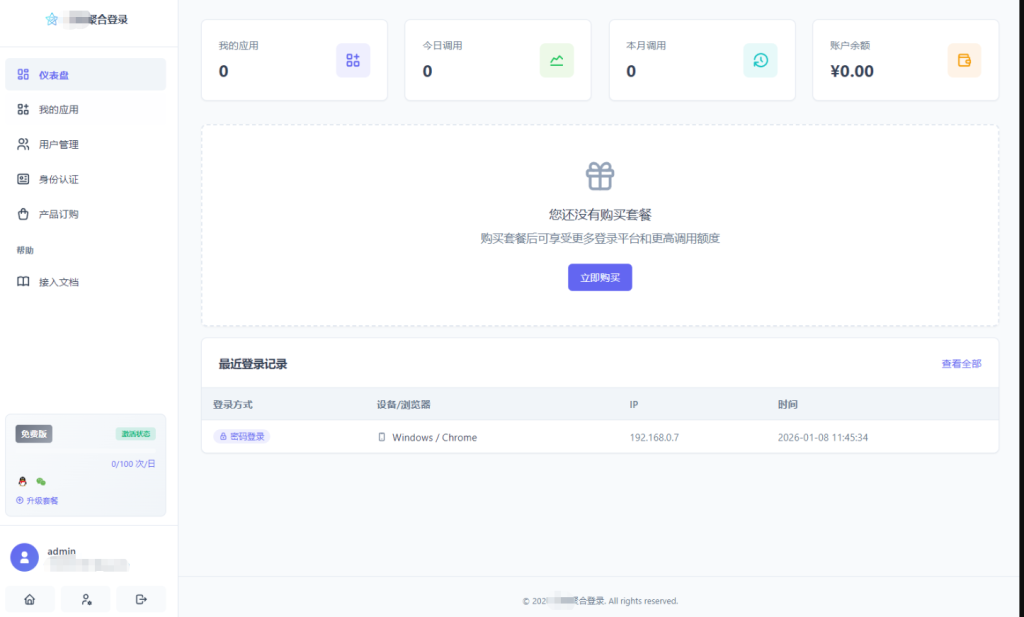1024x617 pixels.
Task: Click the chart icon on 今日调用 card
Action: coord(556,60)
